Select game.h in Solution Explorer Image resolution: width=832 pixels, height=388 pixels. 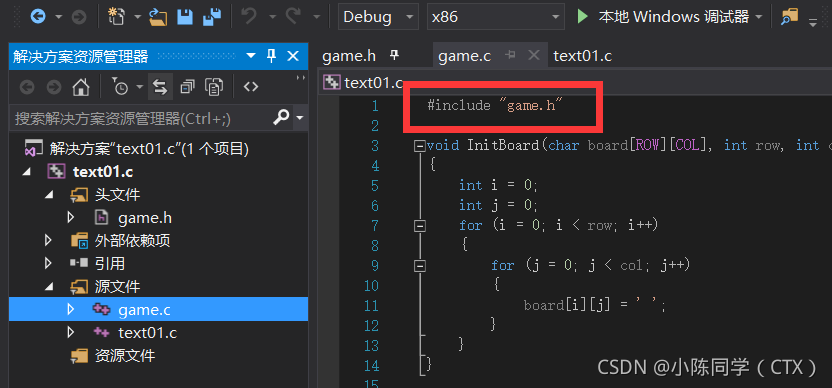(x=145, y=218)
